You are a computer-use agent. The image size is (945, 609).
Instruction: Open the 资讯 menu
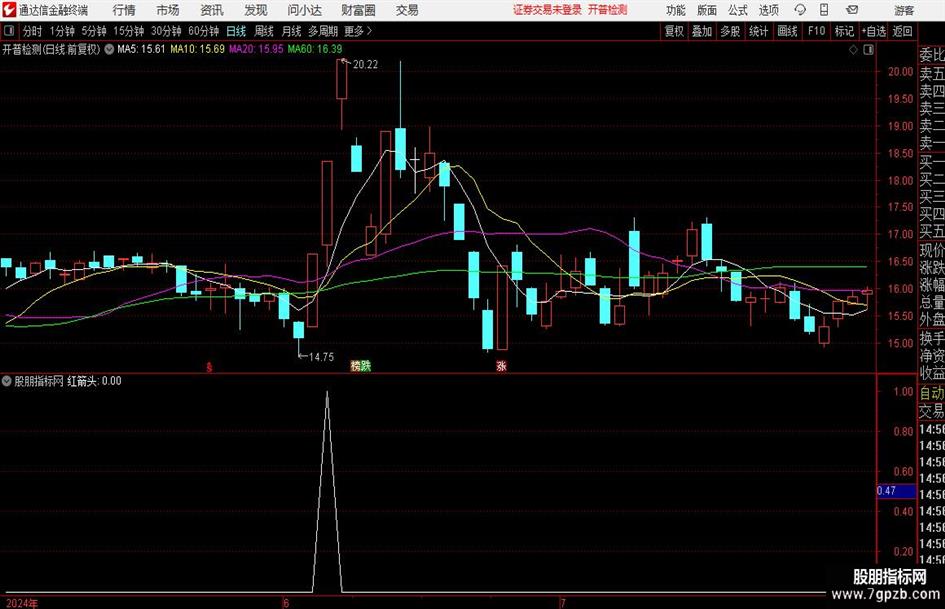tap(212, 10)
